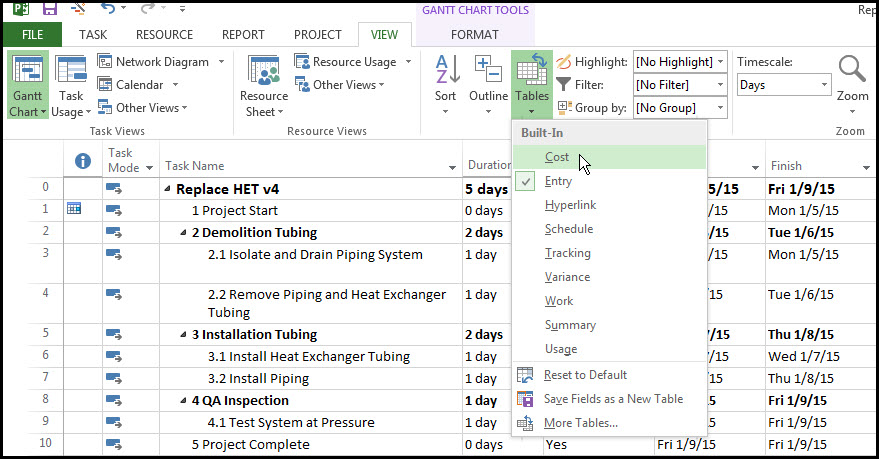Open the Network Diagram view
The height and width of the screenshot is (459, 879).
pos(161,62)
